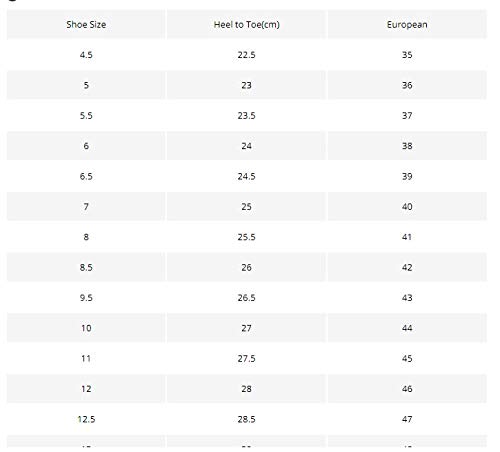This screenshot has width=500, height=452.
Task: Click the 24 cm heel to toe value
Action: pyautogui.click(x=246, y=146)
